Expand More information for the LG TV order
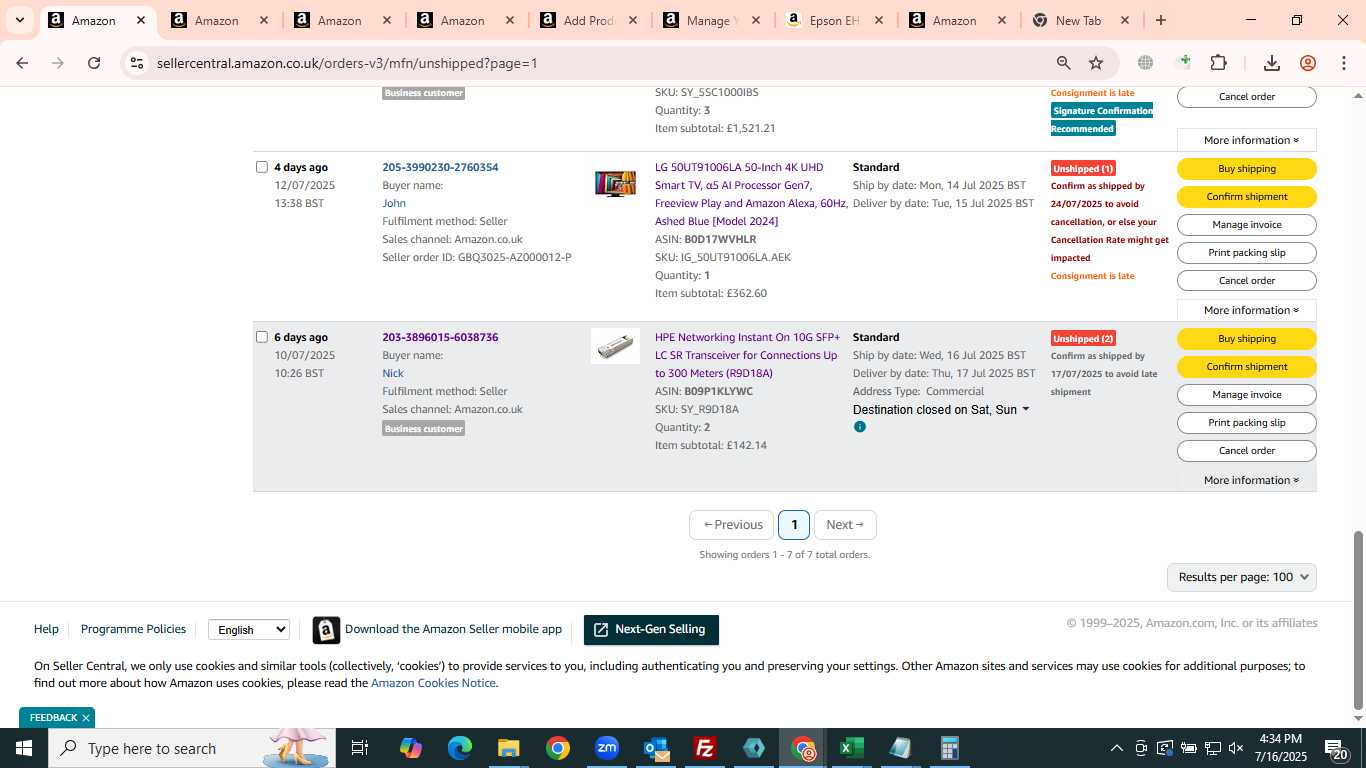 1247,310
